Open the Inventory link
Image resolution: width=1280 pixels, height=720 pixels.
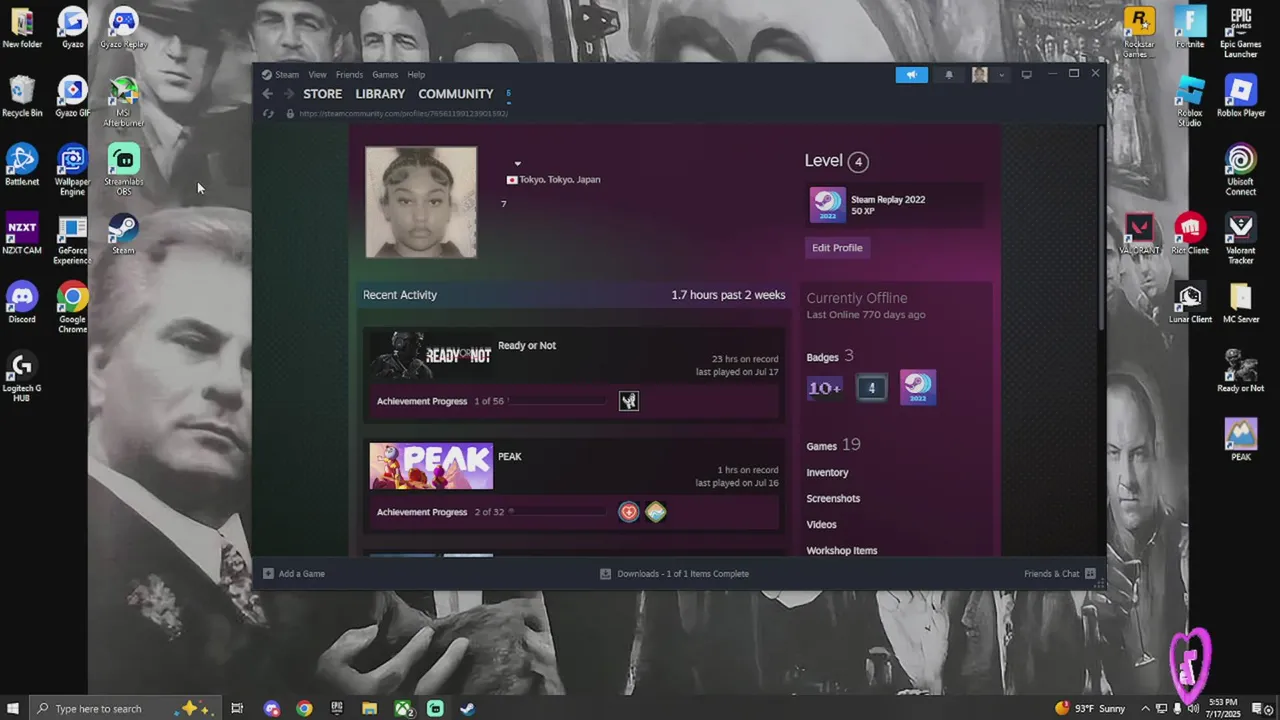[827, 473]
